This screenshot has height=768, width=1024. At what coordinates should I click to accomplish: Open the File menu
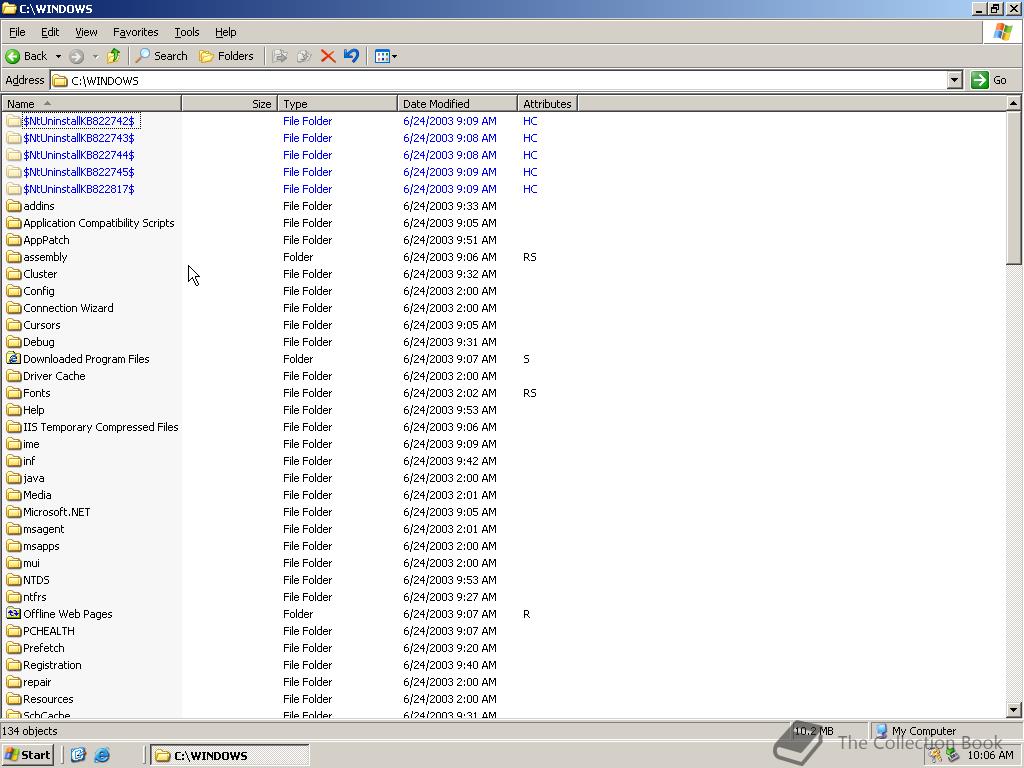click(17, 32)
